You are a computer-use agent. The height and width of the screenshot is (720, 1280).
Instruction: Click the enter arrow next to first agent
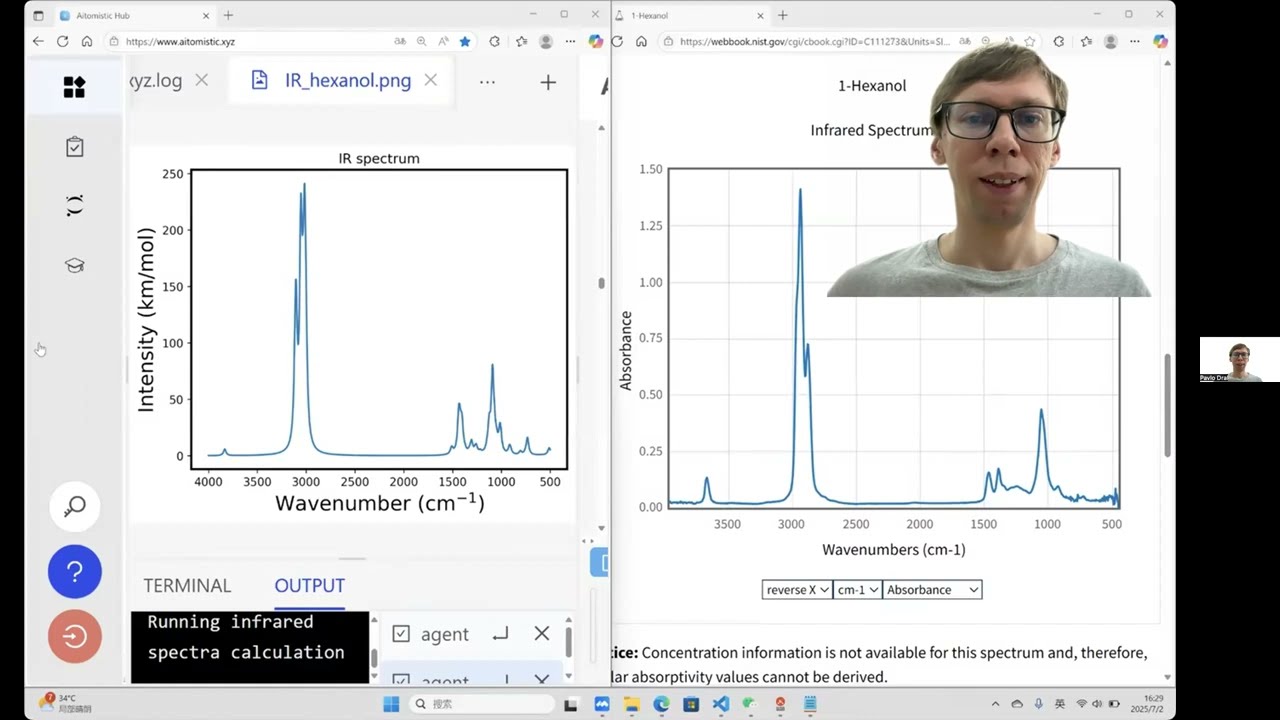tap(500, 634)
